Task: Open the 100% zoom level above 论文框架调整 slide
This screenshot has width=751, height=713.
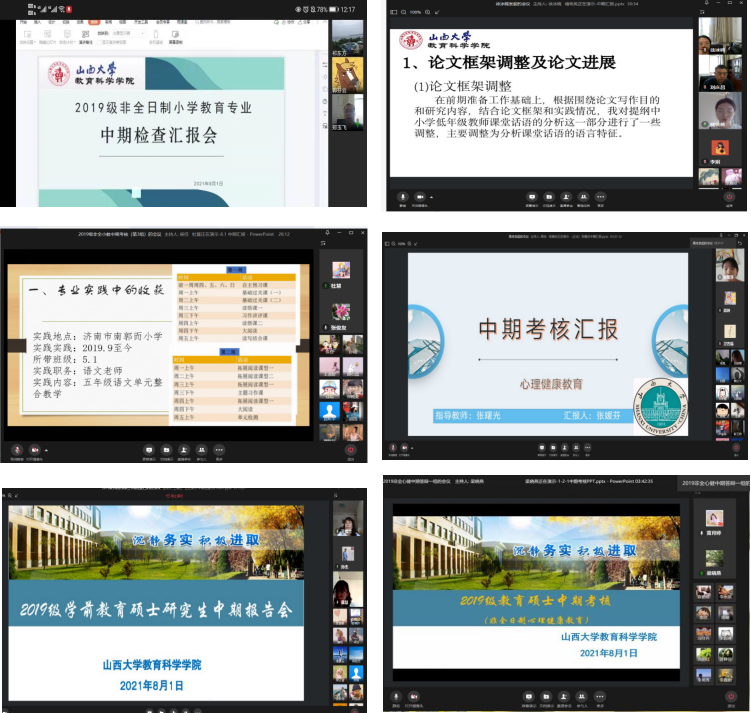Action: [416, 12]
